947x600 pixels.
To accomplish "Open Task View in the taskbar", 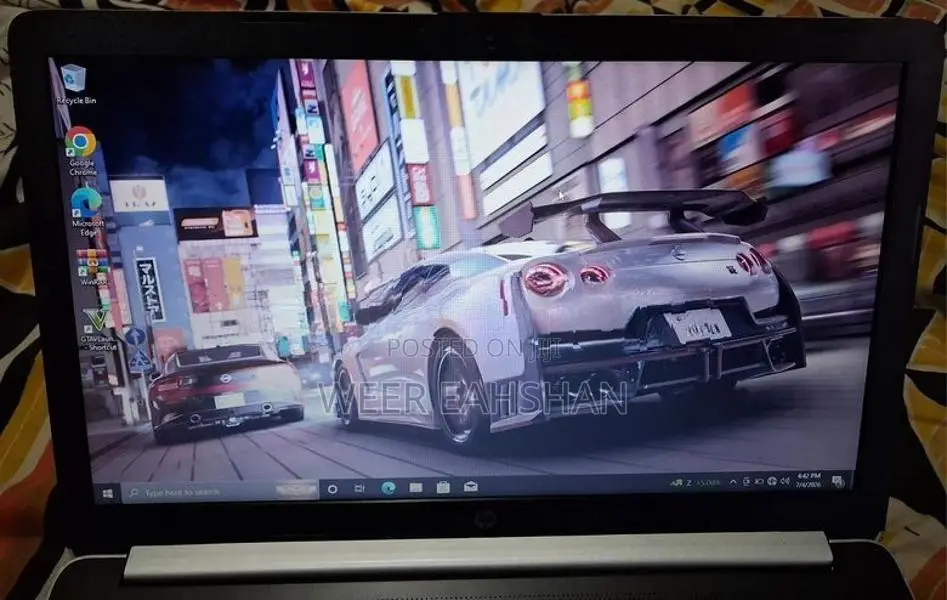I will coord(359,488).
